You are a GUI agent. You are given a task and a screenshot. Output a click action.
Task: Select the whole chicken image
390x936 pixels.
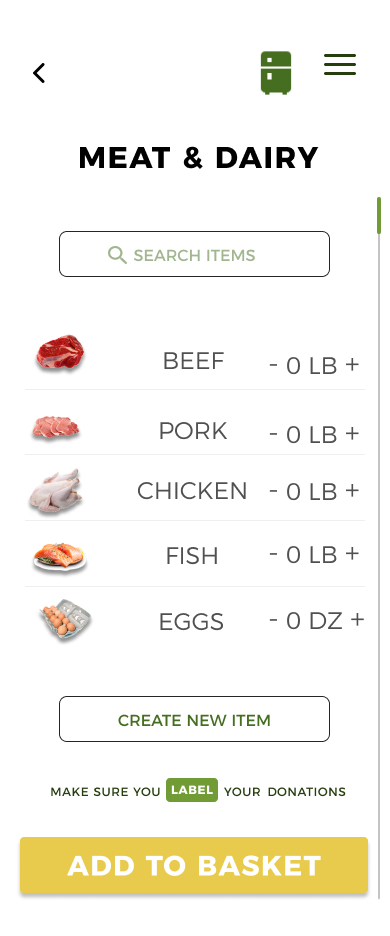tap(56, 491)
